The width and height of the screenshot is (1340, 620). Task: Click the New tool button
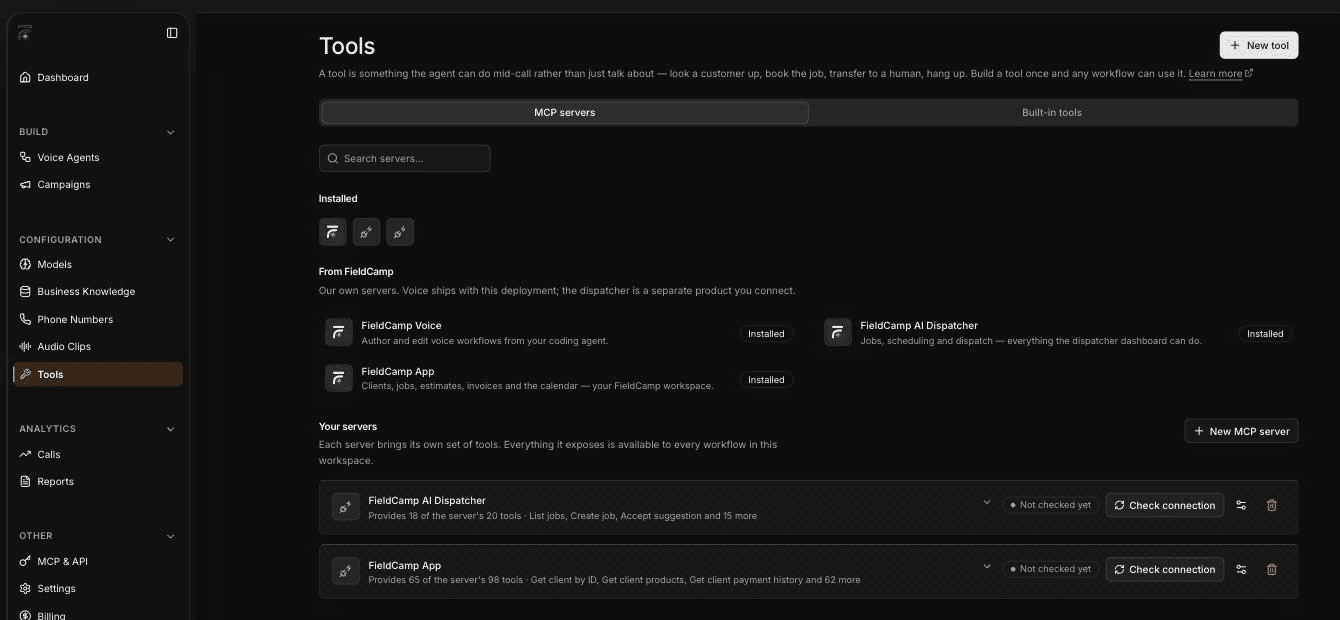coord(1259,45)
